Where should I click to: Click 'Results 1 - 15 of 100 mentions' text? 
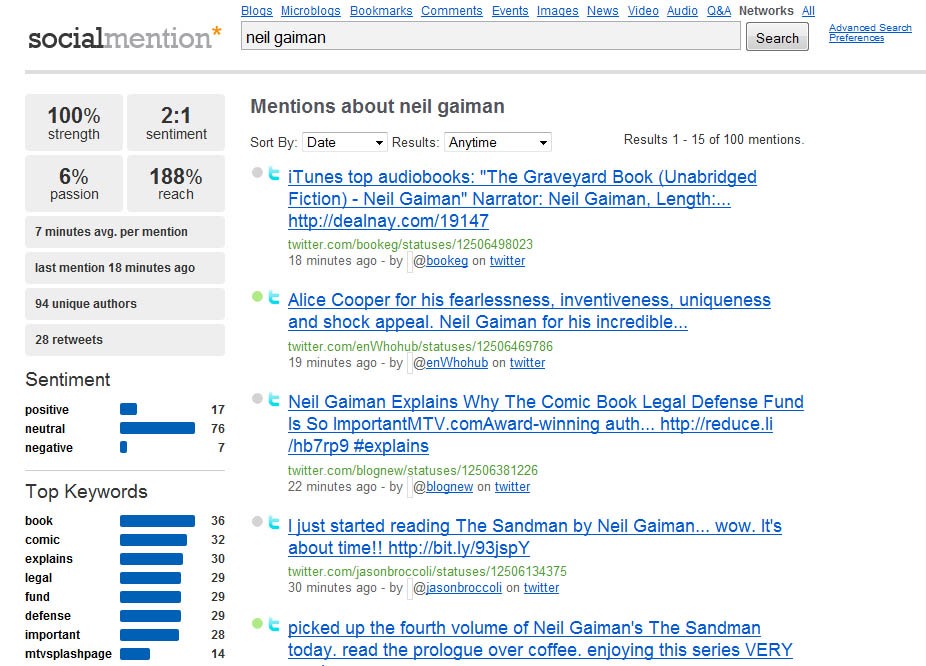tap(714, 140)
